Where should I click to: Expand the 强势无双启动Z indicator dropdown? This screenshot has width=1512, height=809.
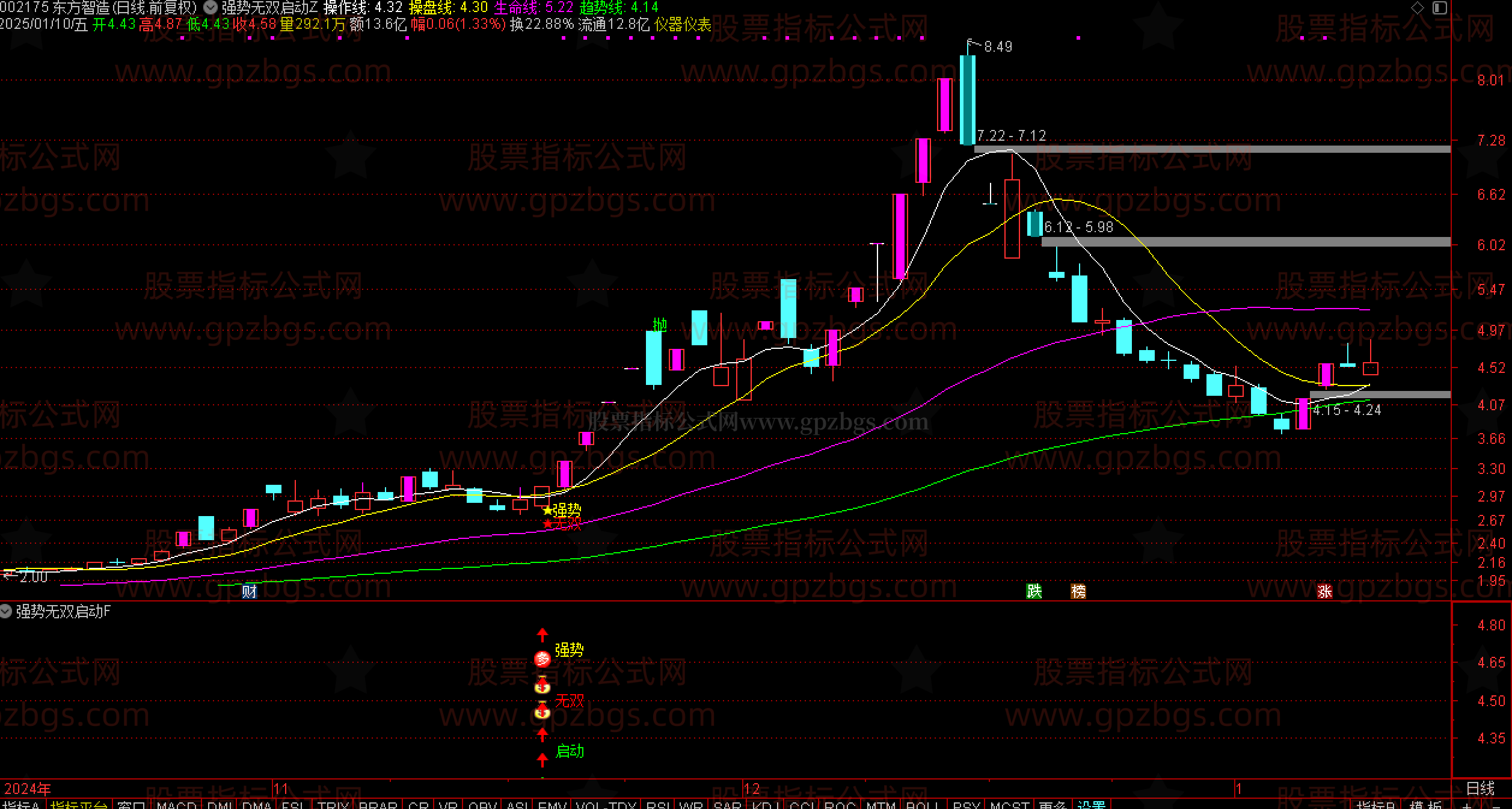click(211, 8)
